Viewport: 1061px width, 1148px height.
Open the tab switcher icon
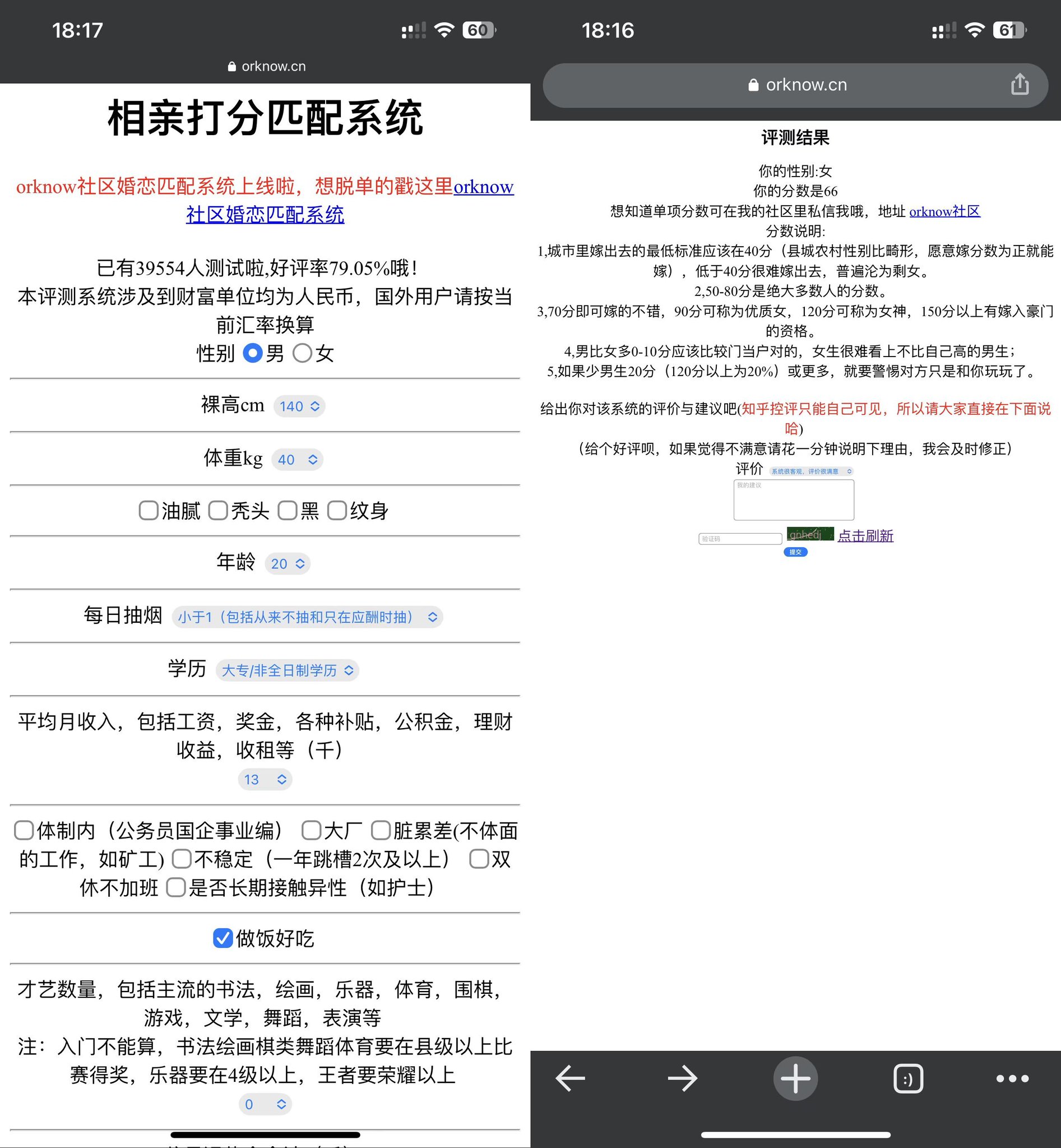(x=909, y=1078)
